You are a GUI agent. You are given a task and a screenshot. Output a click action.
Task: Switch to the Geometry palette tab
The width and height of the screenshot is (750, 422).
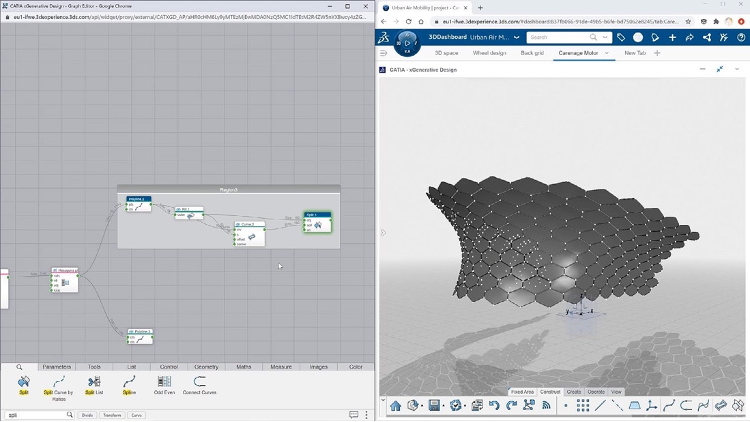pyautogui.click(x=206, y=367)
